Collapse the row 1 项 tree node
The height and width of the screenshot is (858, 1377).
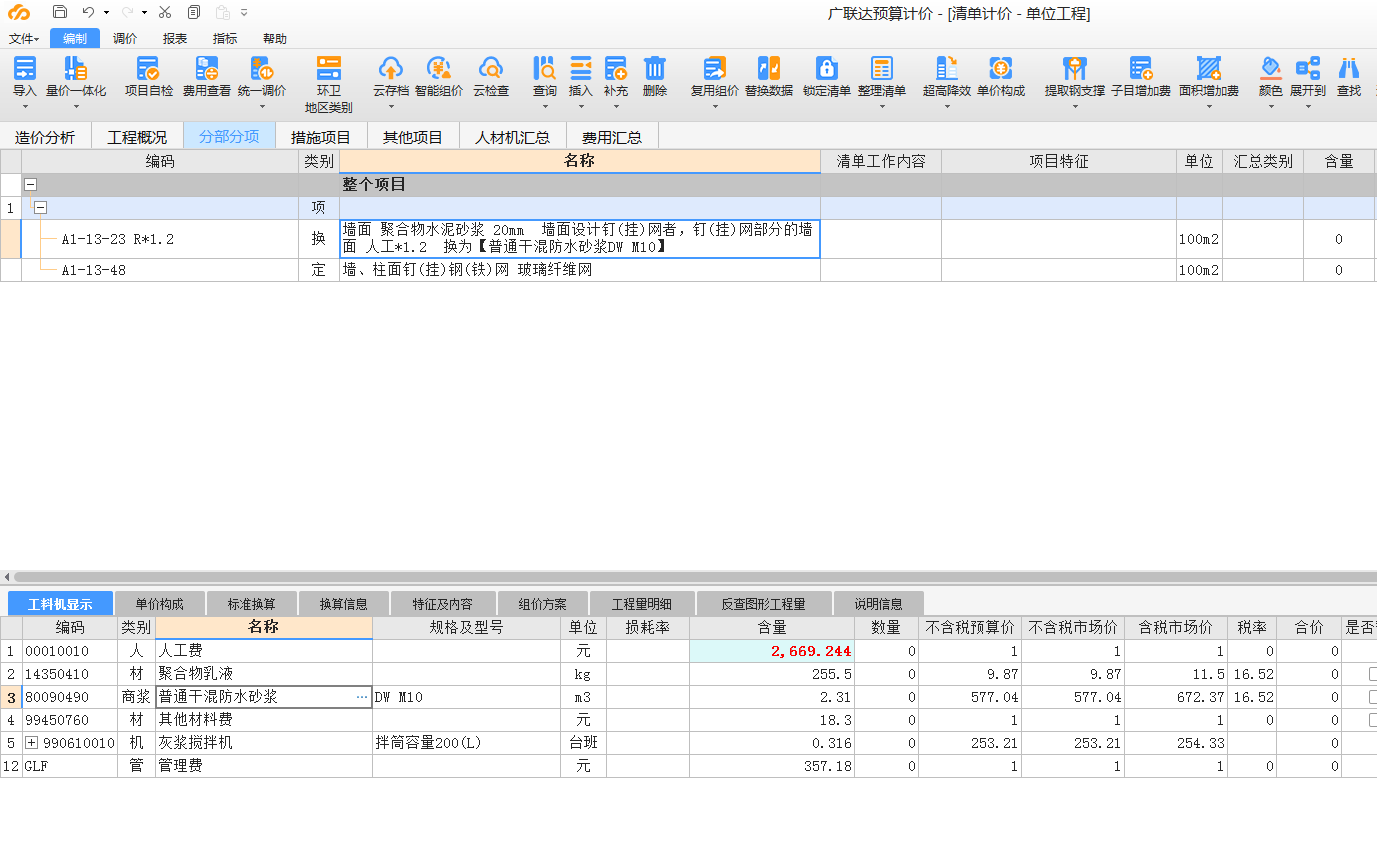40,208
